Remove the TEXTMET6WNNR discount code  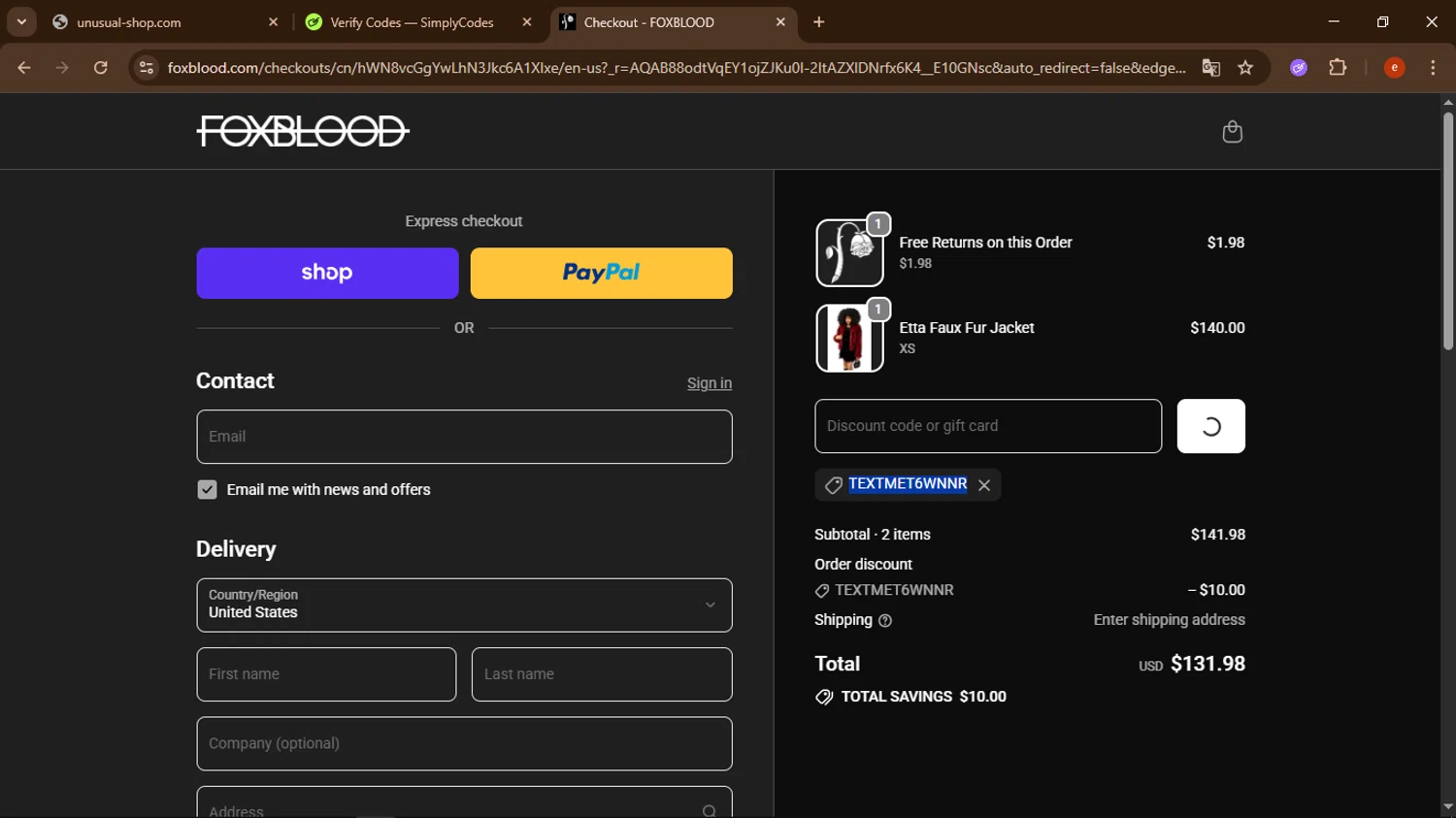[984, 485]
